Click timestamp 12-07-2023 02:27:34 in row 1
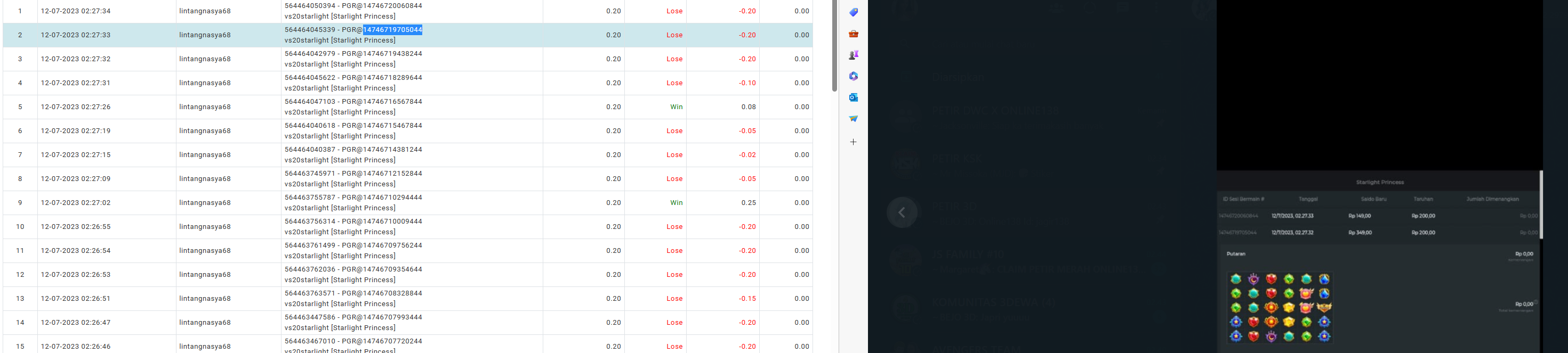This screenshot has height=353, width=1568. point(76,11)
